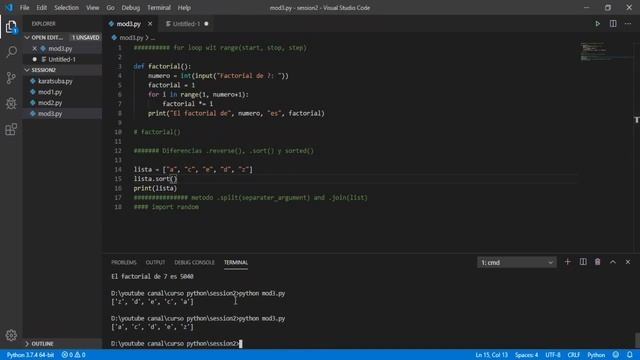Change indentation via Spaces: 4
Viewport: 640px width, 360px height.
(x=526, y=355)
